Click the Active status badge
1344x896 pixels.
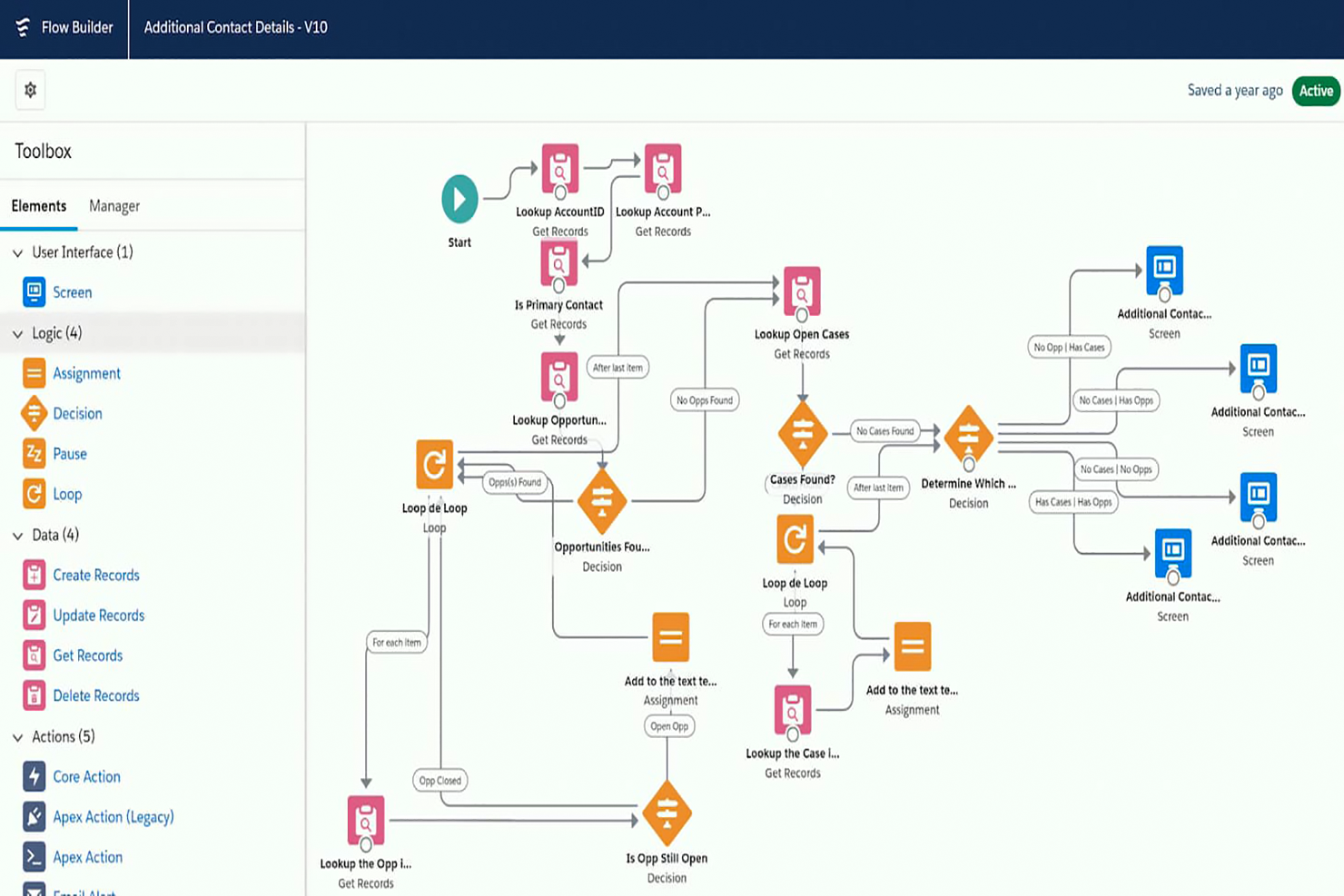(x=1315, y=91)
